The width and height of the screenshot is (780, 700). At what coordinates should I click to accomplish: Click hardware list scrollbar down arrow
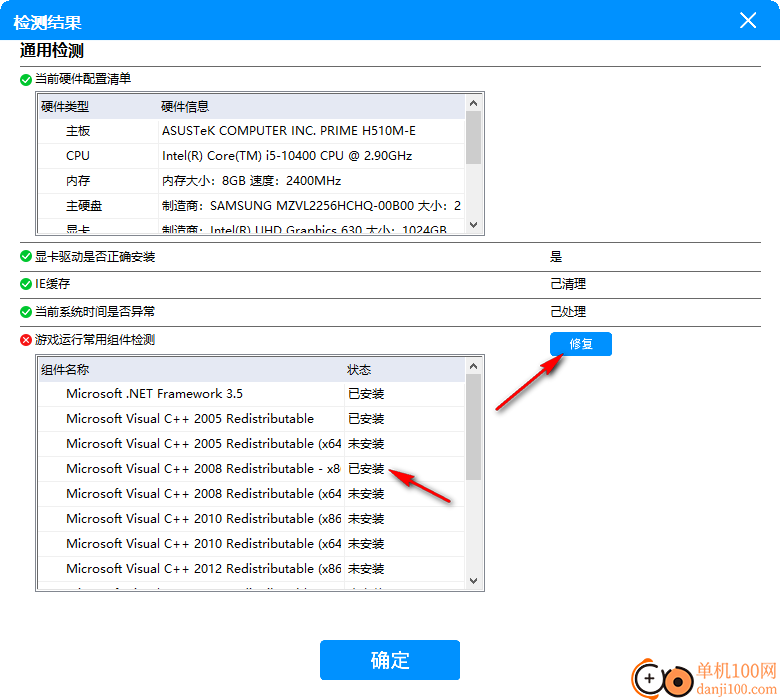coord(473,225)
